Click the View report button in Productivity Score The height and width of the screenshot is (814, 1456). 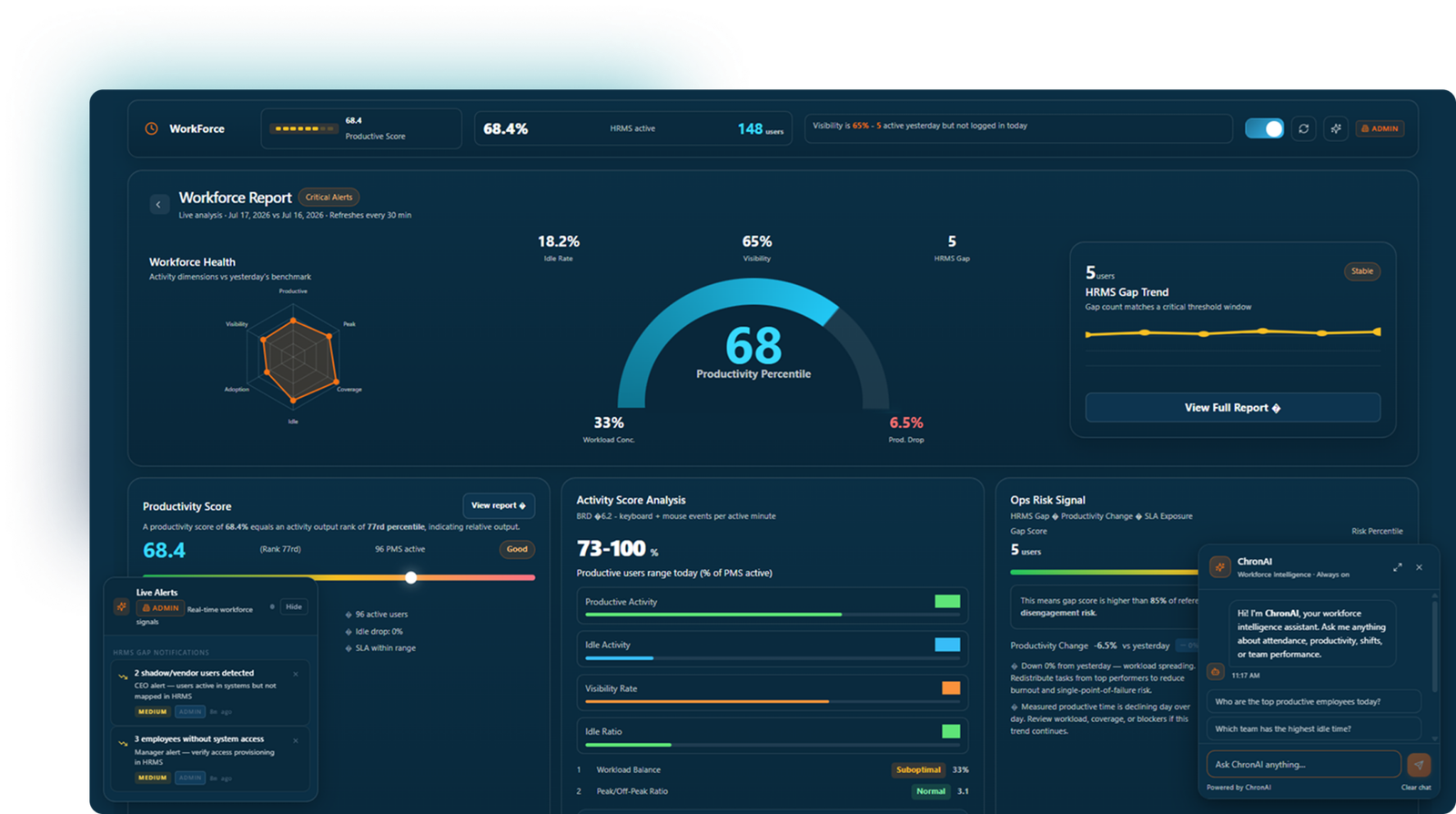[x=499, y=505]
